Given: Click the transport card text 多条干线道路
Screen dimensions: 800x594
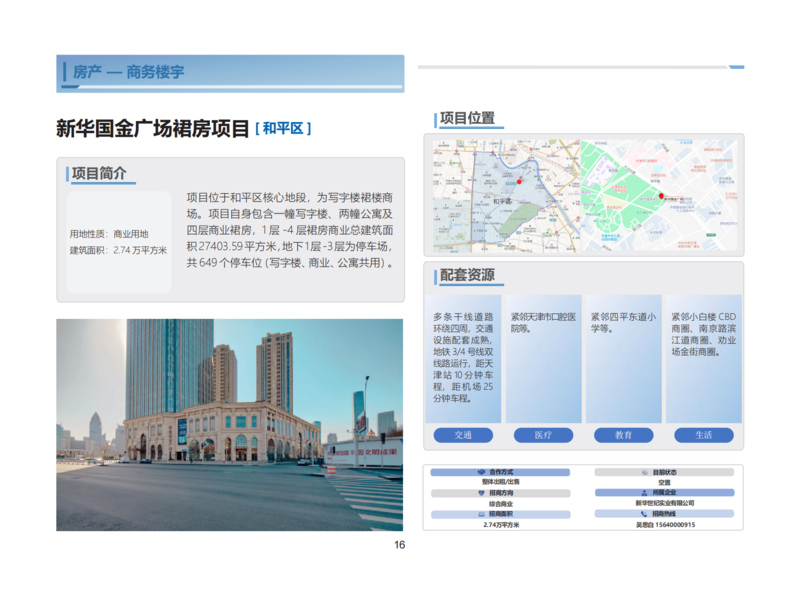Looking at the screenshot, I should [463, 357].
